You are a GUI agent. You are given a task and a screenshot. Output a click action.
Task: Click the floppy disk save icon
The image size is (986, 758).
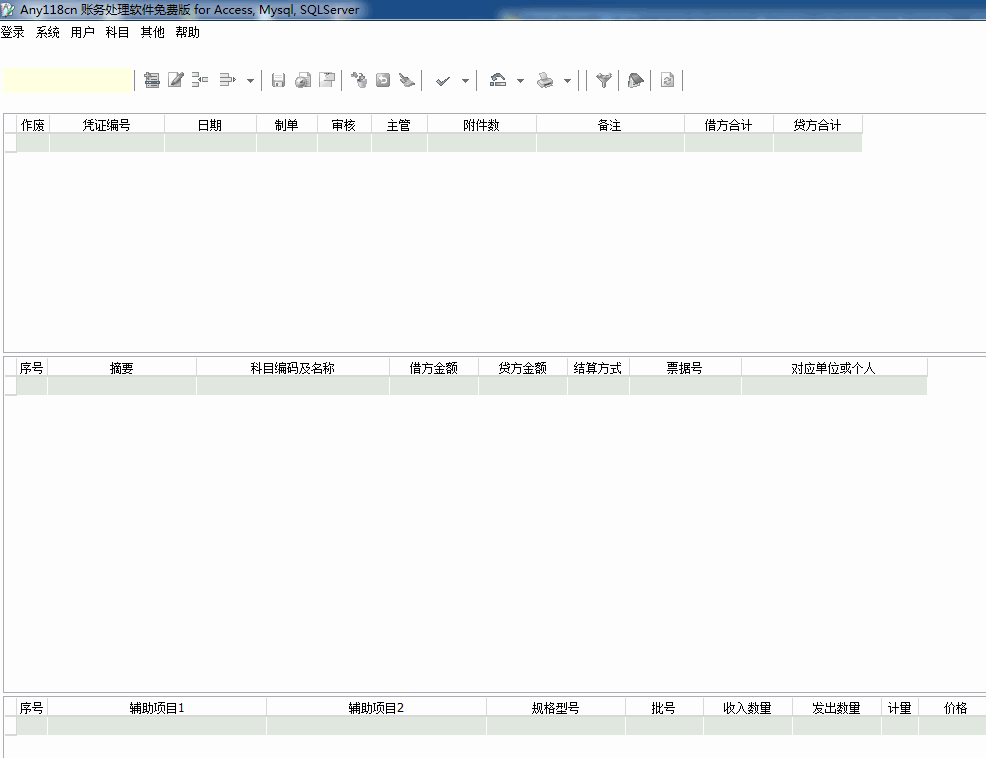tap(279, 80)
